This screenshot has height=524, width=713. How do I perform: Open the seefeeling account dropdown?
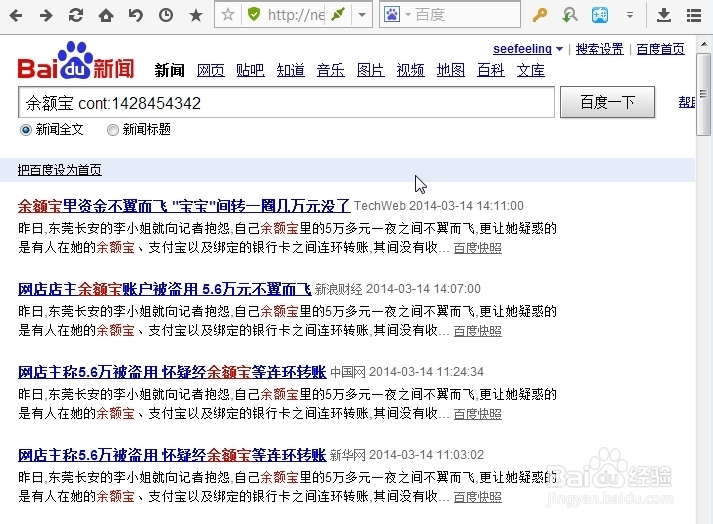coord(528,49)
